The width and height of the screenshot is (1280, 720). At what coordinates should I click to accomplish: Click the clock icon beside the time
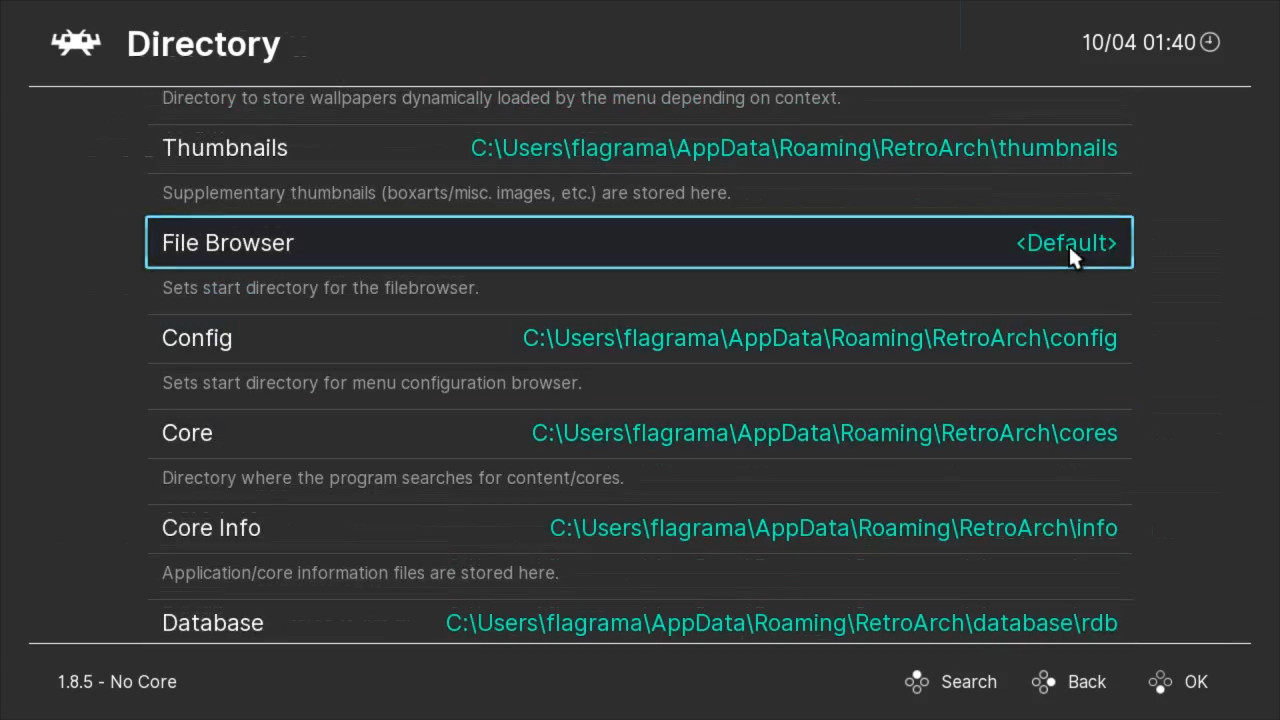[1210, 42]
